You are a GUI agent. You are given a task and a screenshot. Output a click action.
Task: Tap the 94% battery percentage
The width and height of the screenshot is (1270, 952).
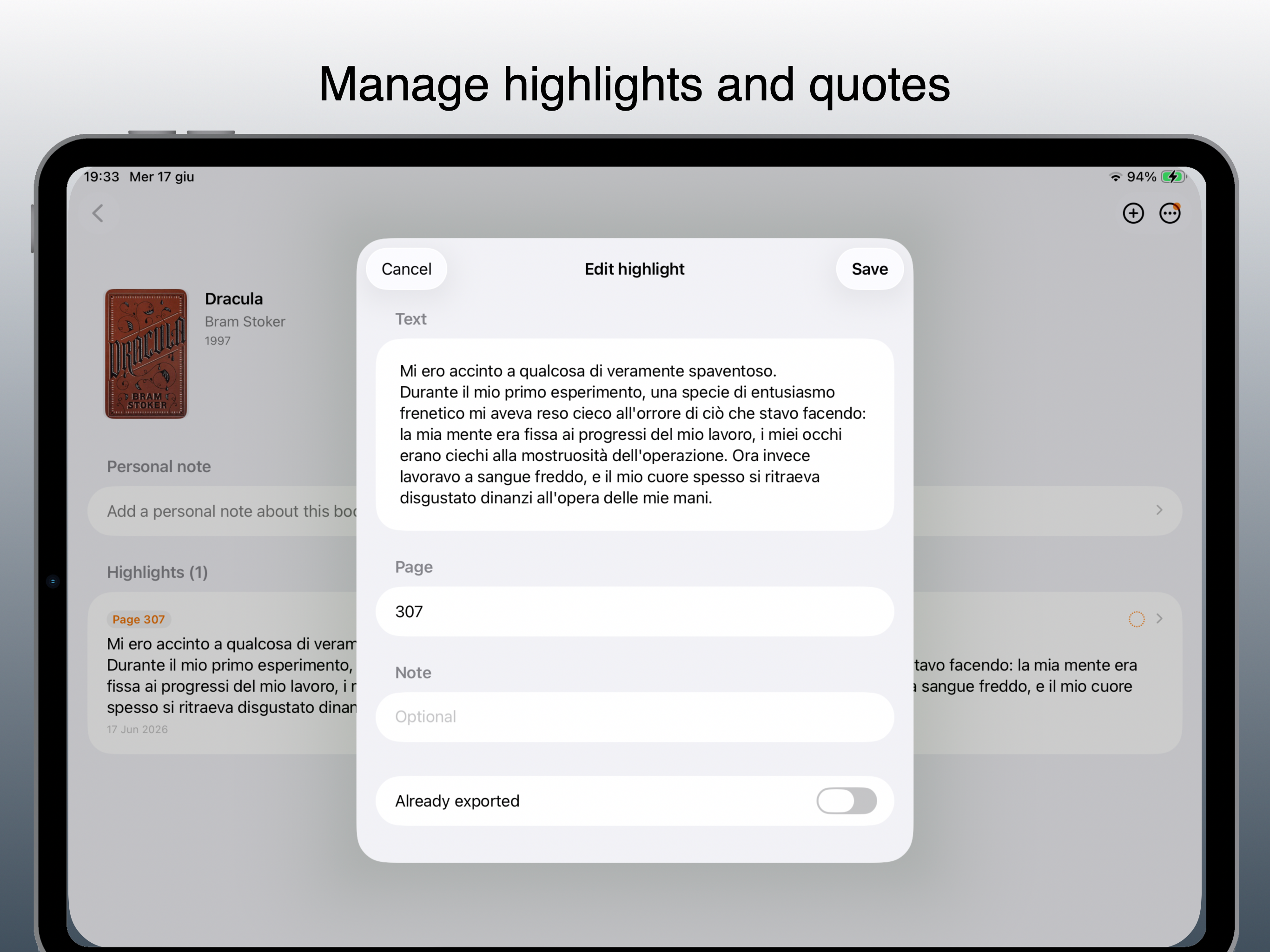pos(1141,177)
